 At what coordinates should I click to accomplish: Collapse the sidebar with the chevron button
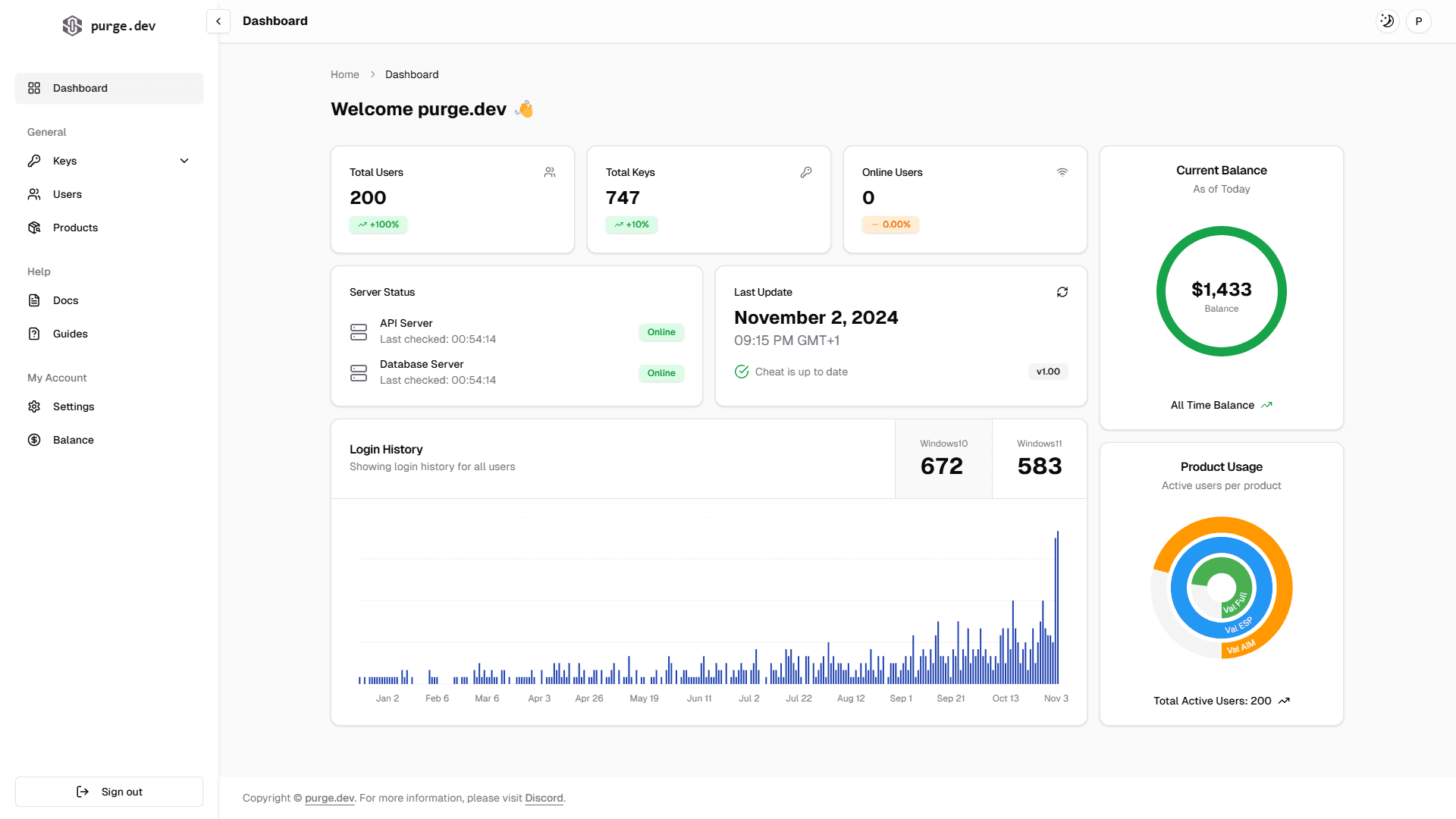(218, 21)
